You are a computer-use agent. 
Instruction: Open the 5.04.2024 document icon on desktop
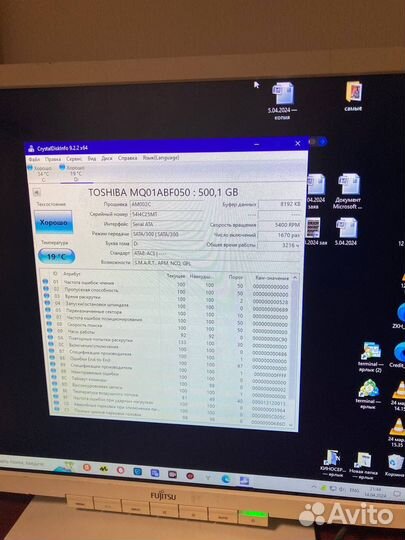click(x=346, y=231)
